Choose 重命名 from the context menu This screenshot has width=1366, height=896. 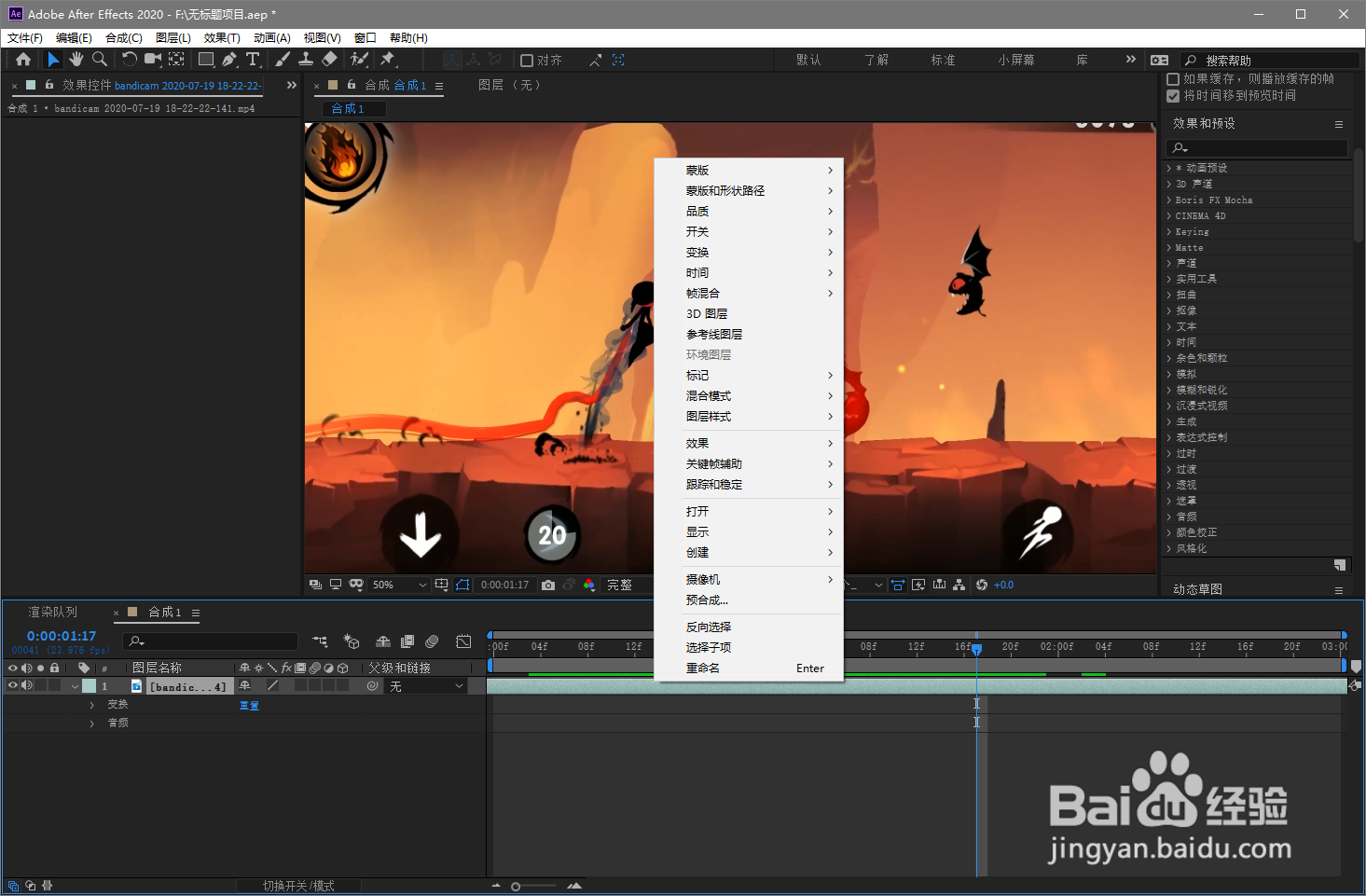tap(749, 668)
